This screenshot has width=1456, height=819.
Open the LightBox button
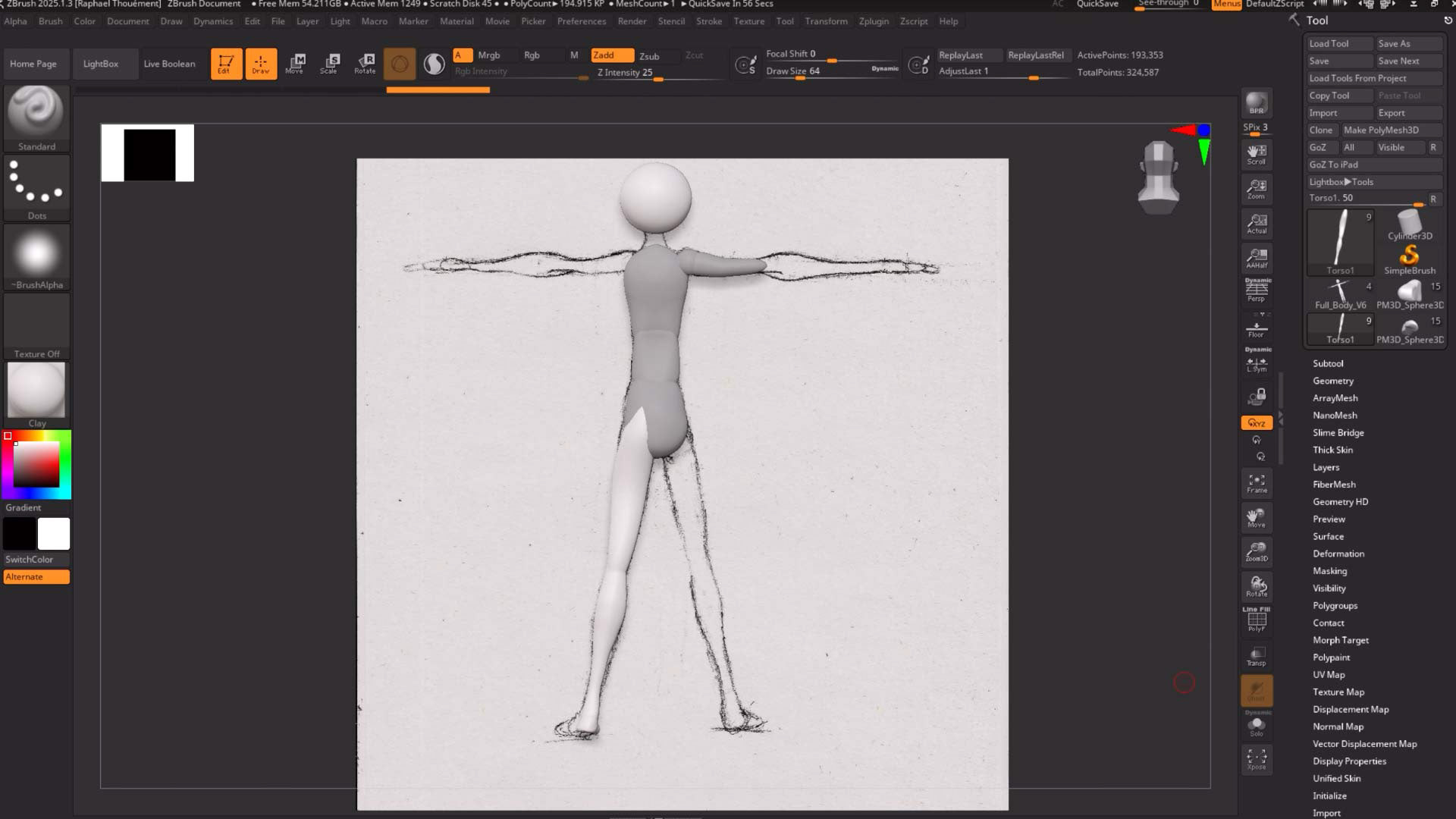tap(101, 64)
